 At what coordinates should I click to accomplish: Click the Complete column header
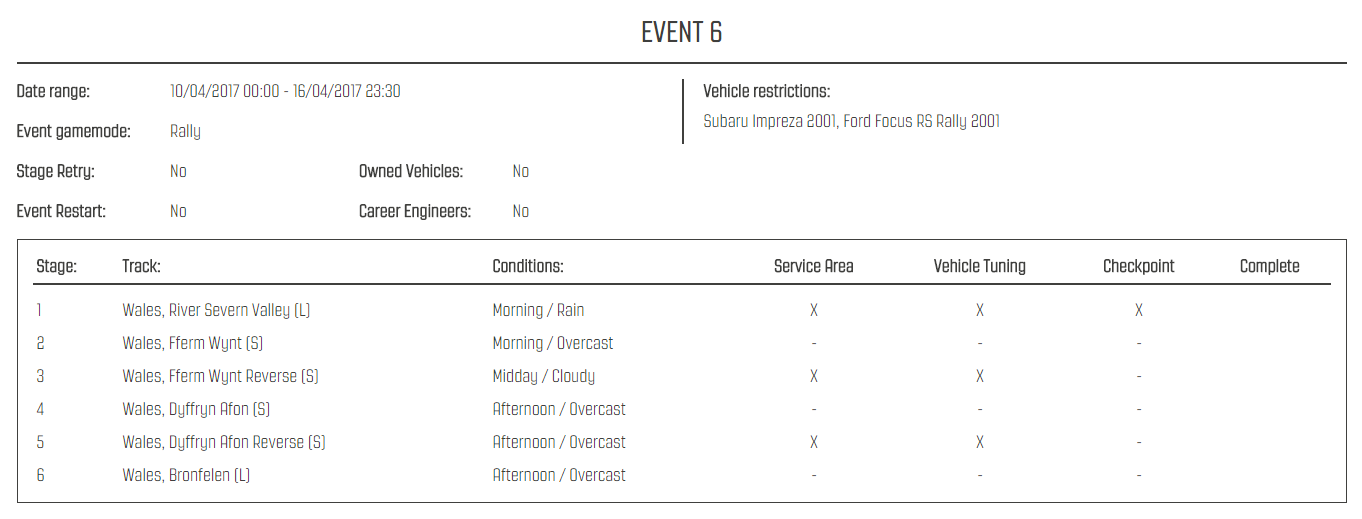point(1270,266)
